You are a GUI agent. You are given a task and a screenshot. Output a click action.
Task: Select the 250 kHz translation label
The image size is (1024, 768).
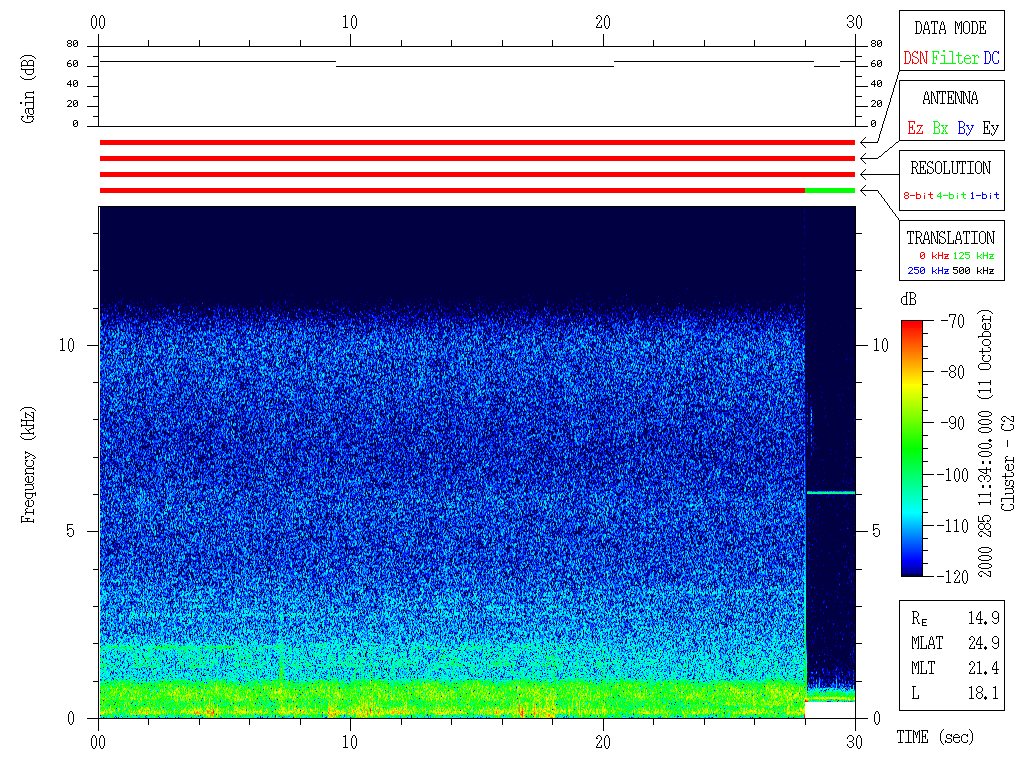click(x=924, y=270)
